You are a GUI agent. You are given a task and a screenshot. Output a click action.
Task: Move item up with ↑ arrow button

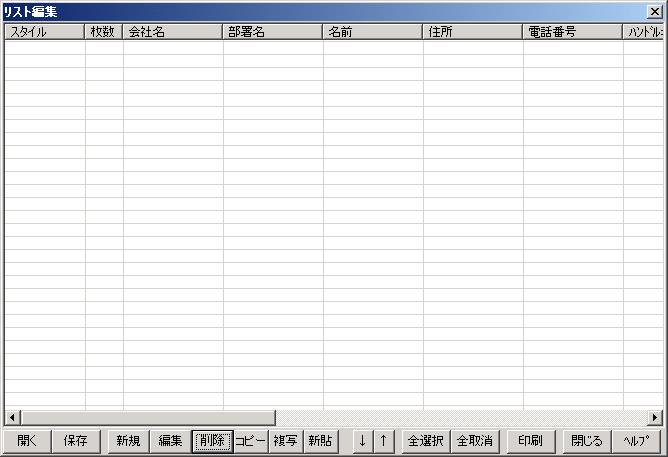[383, 441]
